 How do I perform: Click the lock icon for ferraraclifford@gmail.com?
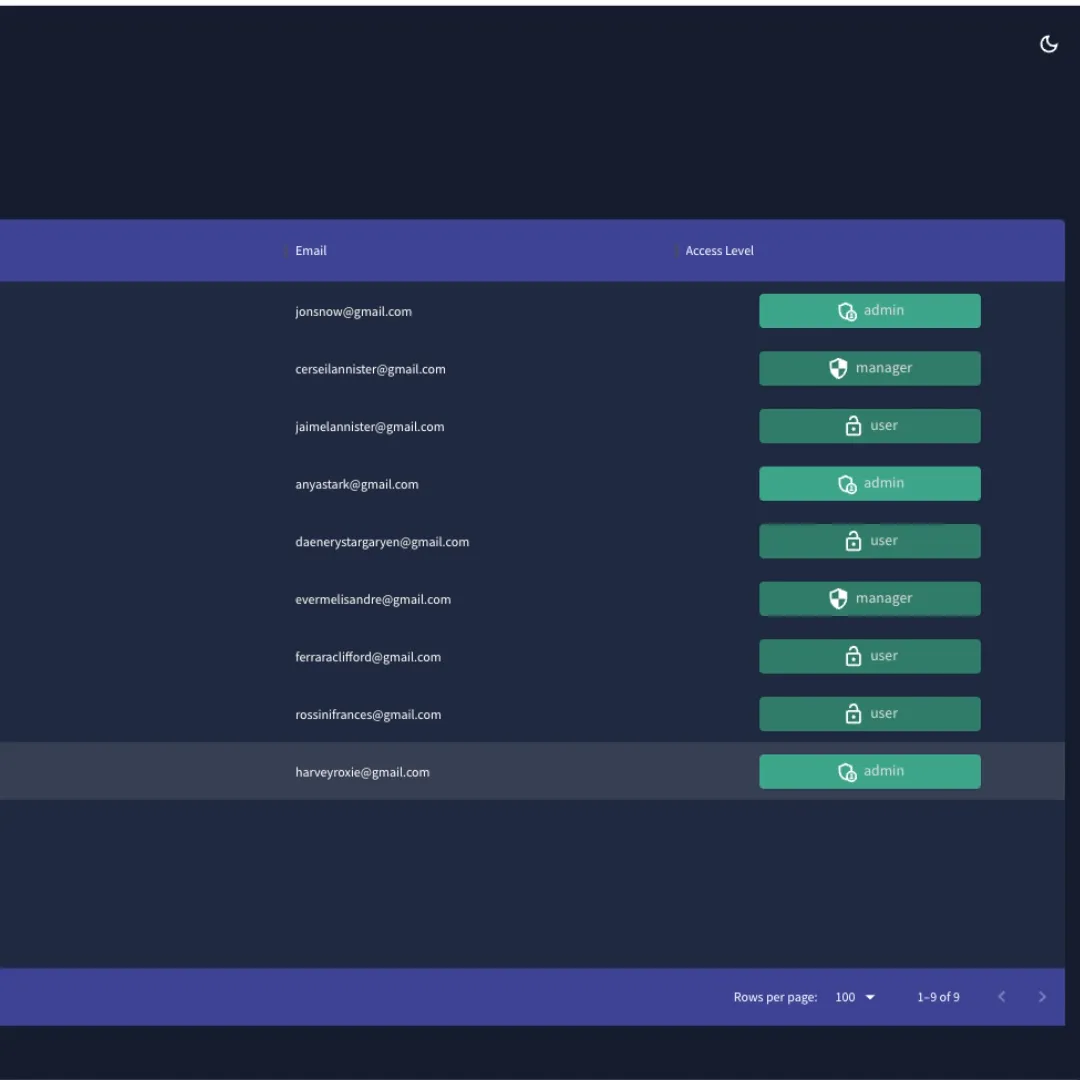click(853, 657)
